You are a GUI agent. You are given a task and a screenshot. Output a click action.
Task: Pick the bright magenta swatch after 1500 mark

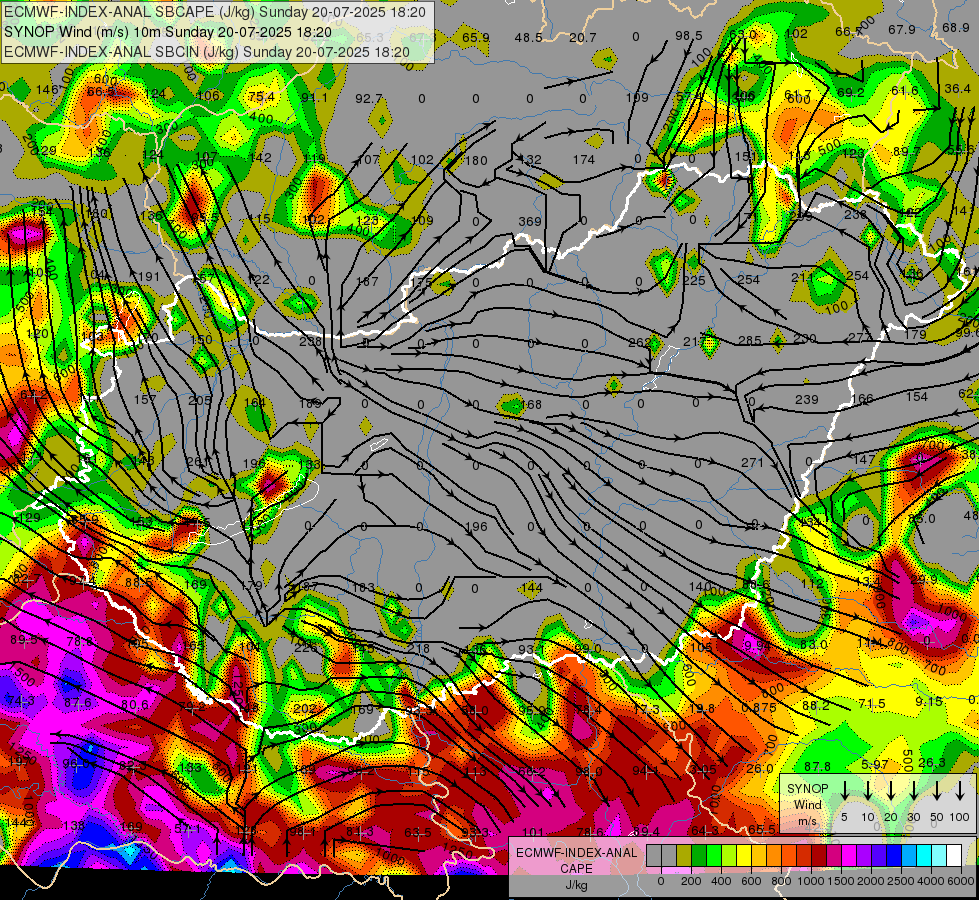(849, 855)
